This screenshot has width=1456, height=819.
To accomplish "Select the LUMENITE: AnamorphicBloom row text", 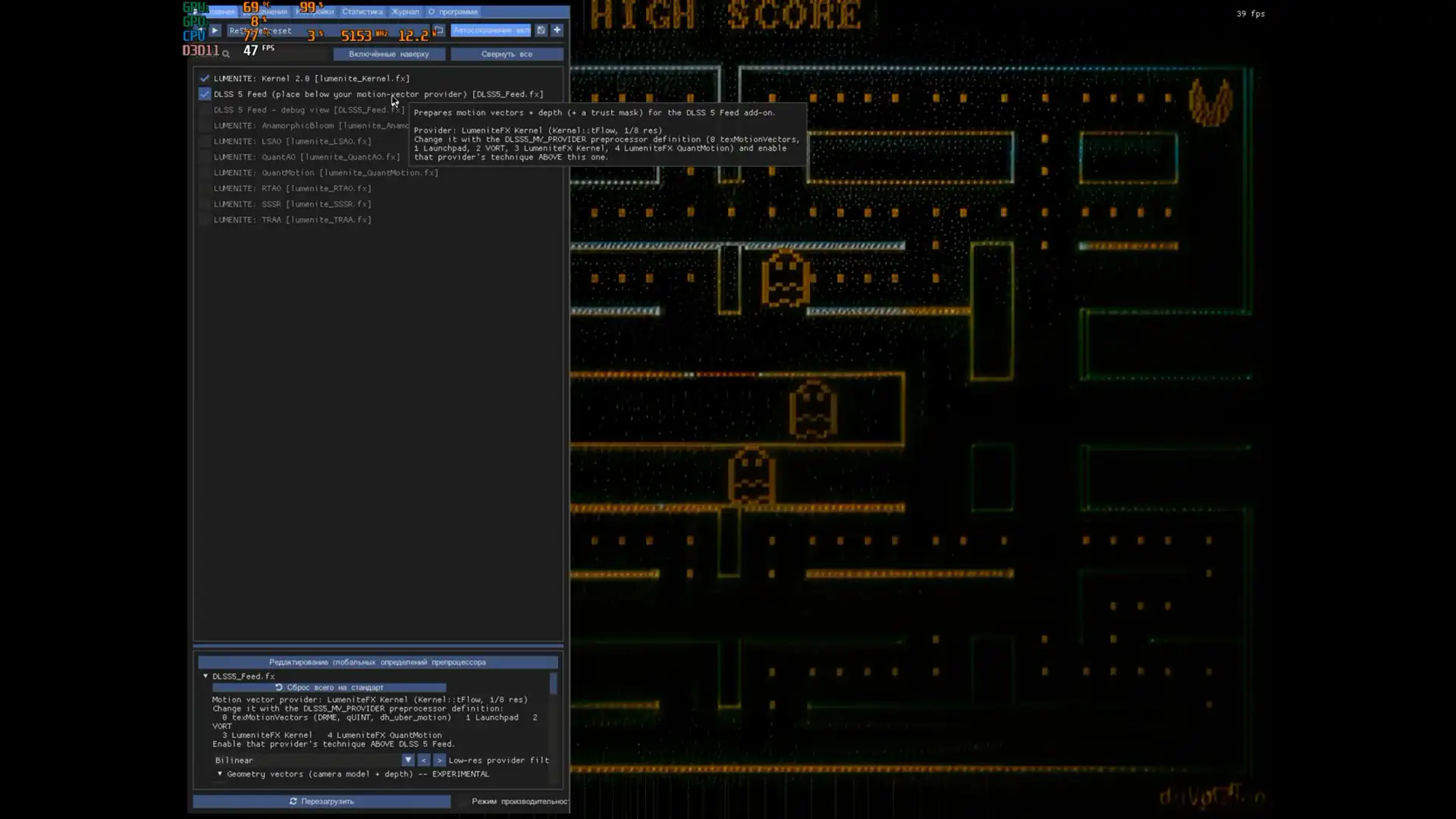I will pos(312,126).
